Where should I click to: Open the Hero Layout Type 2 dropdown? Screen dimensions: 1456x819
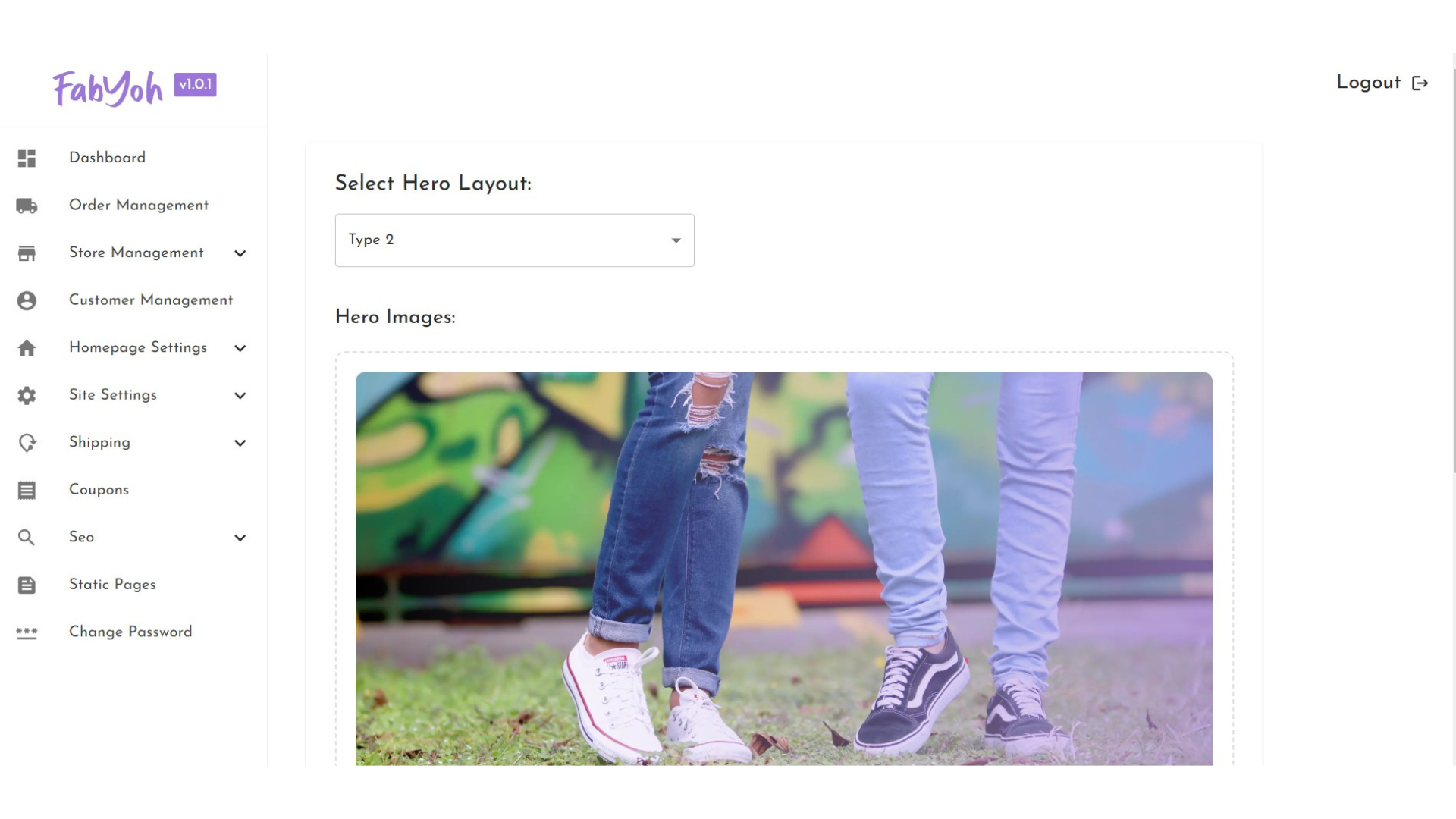coord(514,240)
